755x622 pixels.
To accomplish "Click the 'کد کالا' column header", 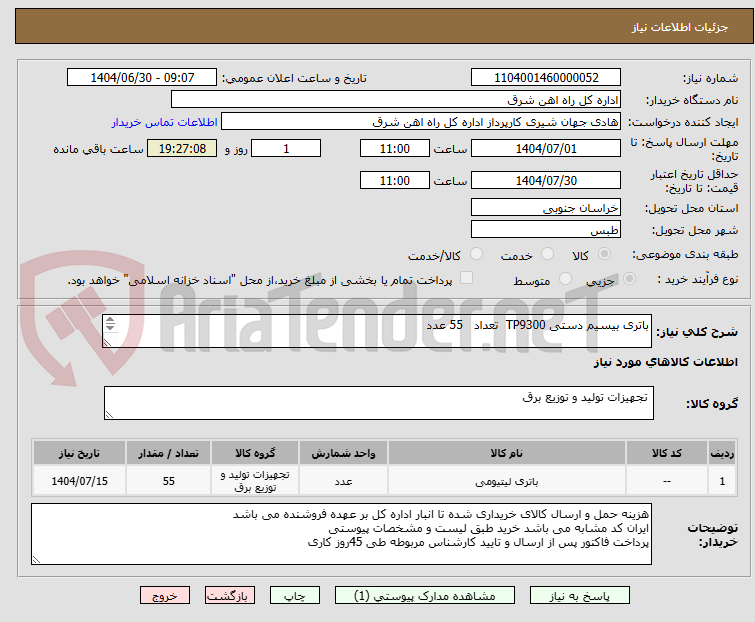I will coord(666,453).
